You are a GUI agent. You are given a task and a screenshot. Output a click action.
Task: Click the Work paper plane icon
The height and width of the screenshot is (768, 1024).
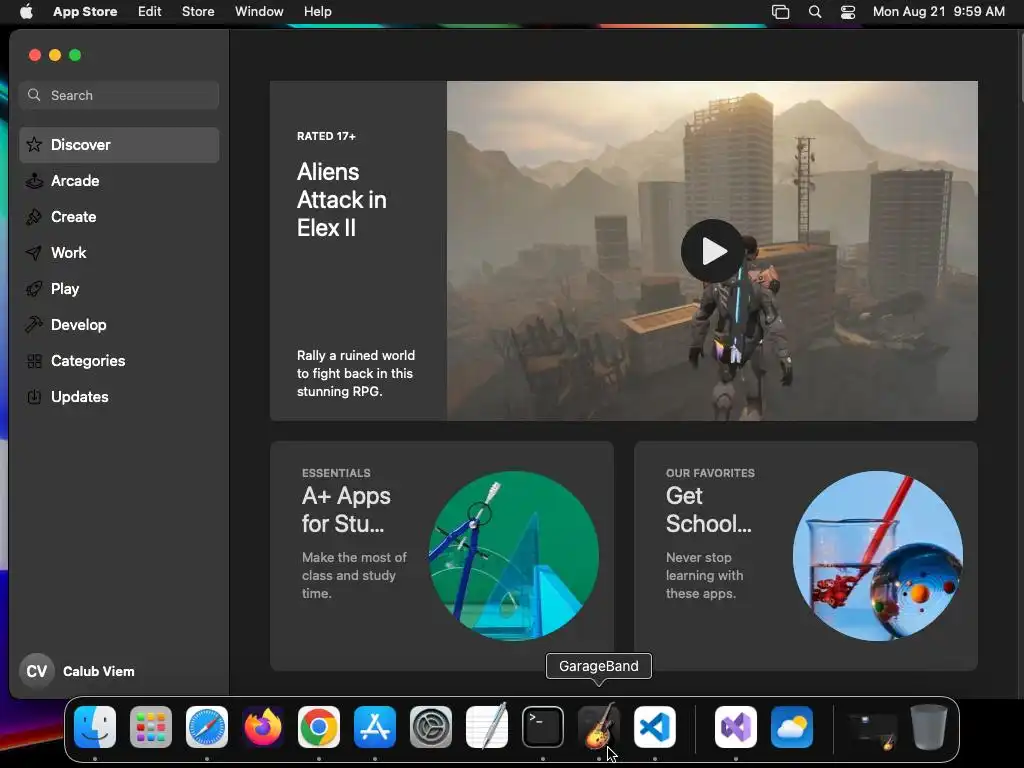pos(34,253)
